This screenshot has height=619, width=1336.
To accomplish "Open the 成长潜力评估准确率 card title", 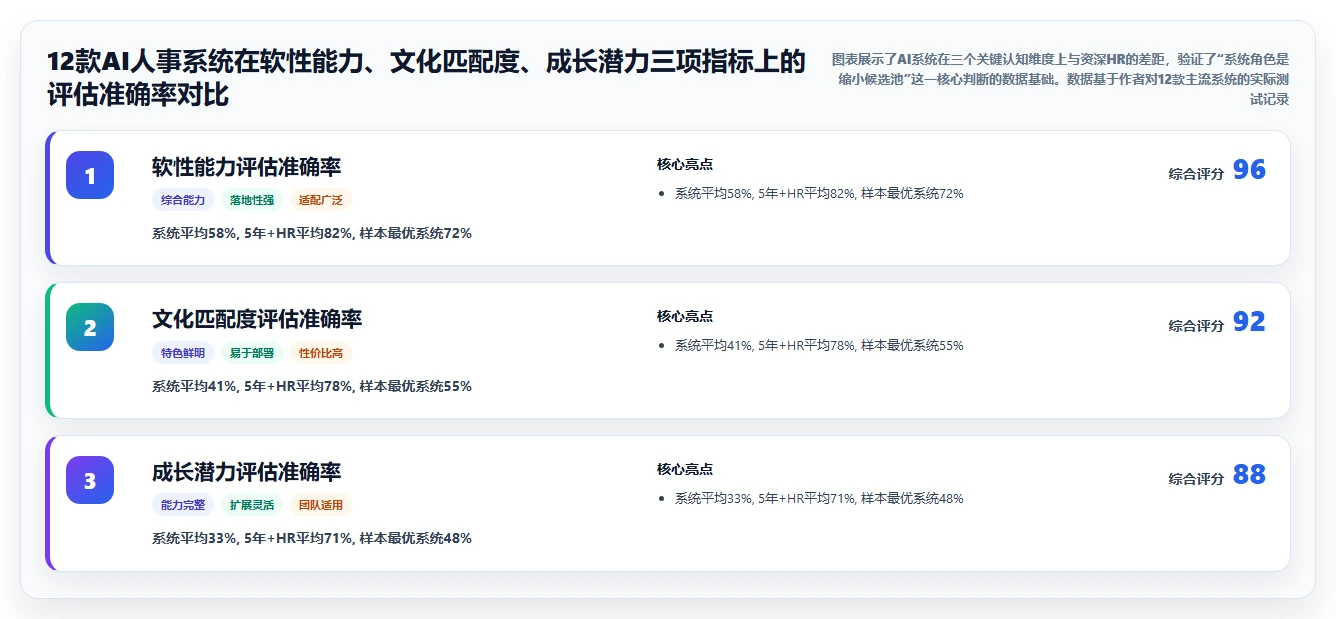I will click(x=247, y=472).
